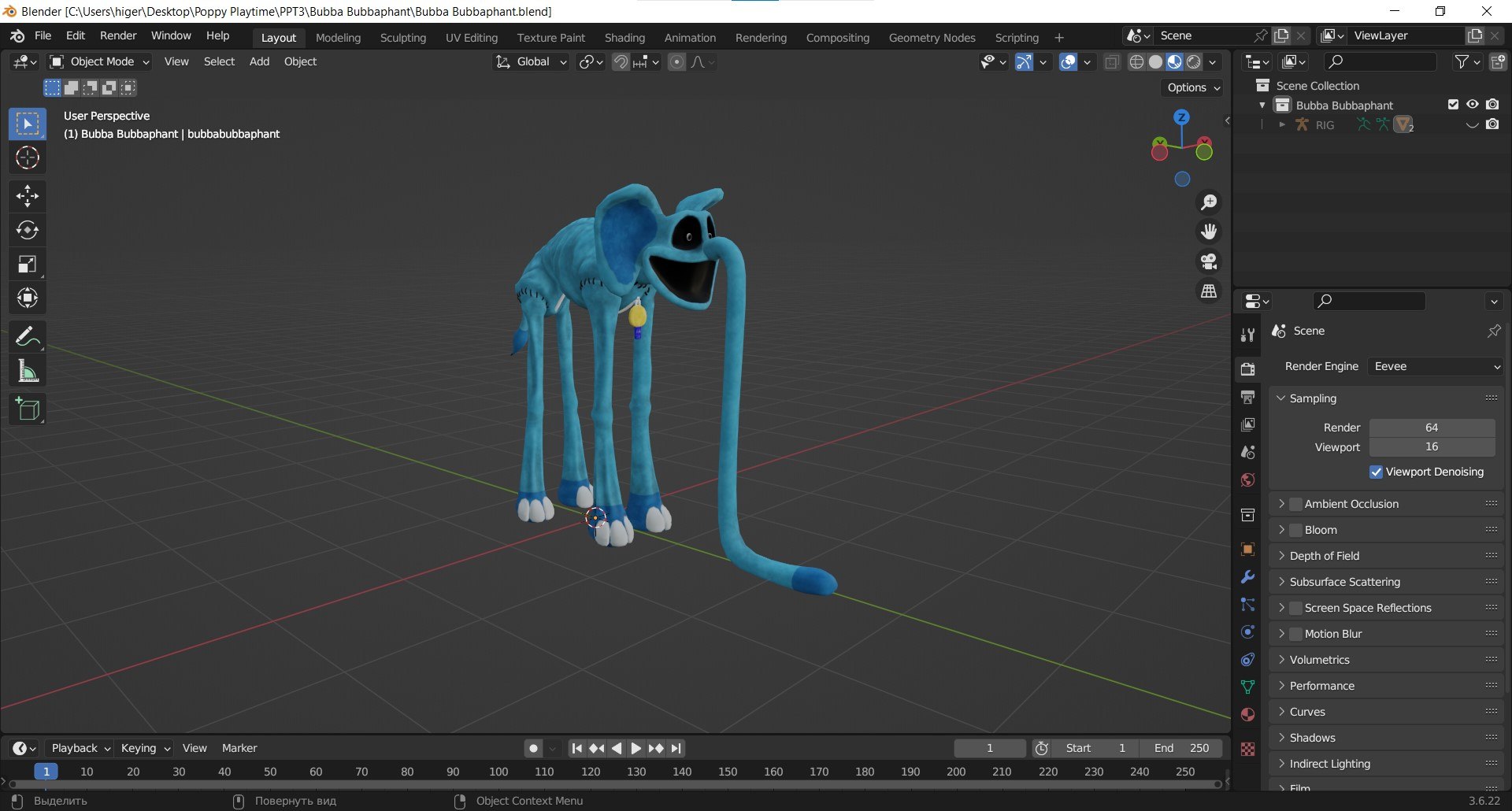Open Object Constraints properties tab
This screenshot has height=811, width=1512.
tap(1247, 660)
